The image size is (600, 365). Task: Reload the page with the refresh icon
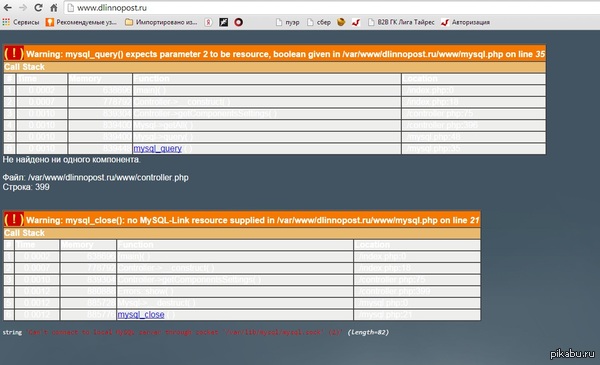point(38,8)
